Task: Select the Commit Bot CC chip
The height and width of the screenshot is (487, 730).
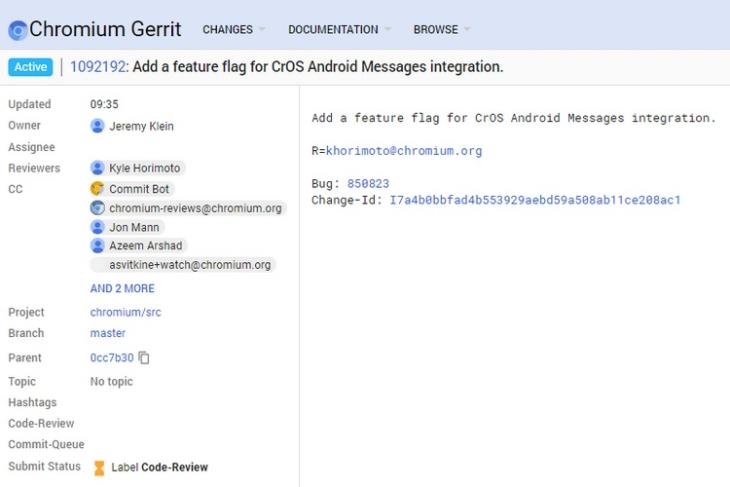Action: [x=132, y=189]
